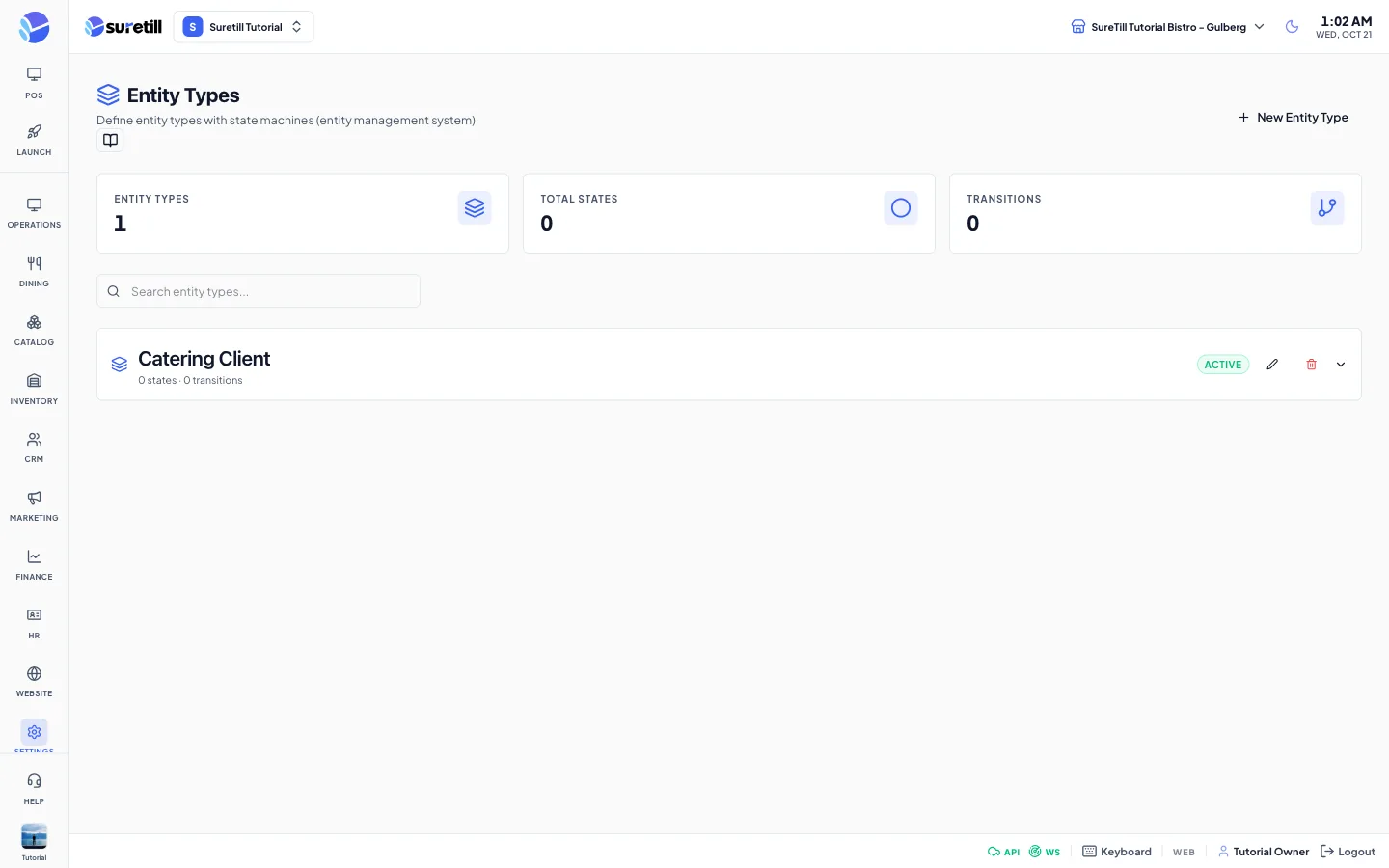Open the Catalog section
1389x868 pixels.
click(34, 331)
